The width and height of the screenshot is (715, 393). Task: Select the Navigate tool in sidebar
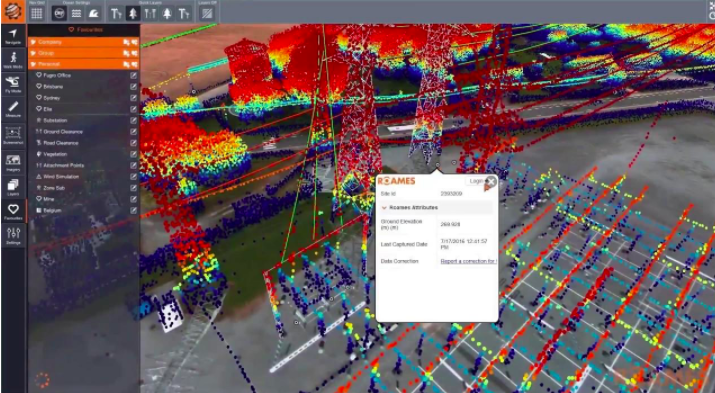[x=13, y=36]
